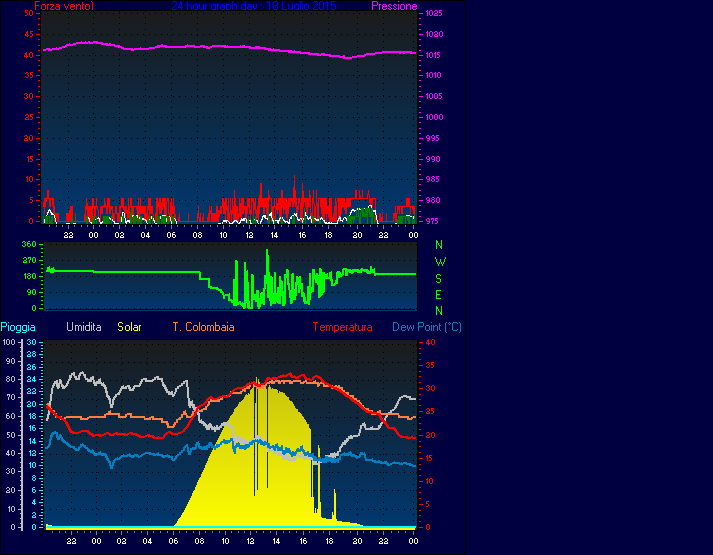
Task: Click the Umidita legend label
Action: tap(84, 327)
